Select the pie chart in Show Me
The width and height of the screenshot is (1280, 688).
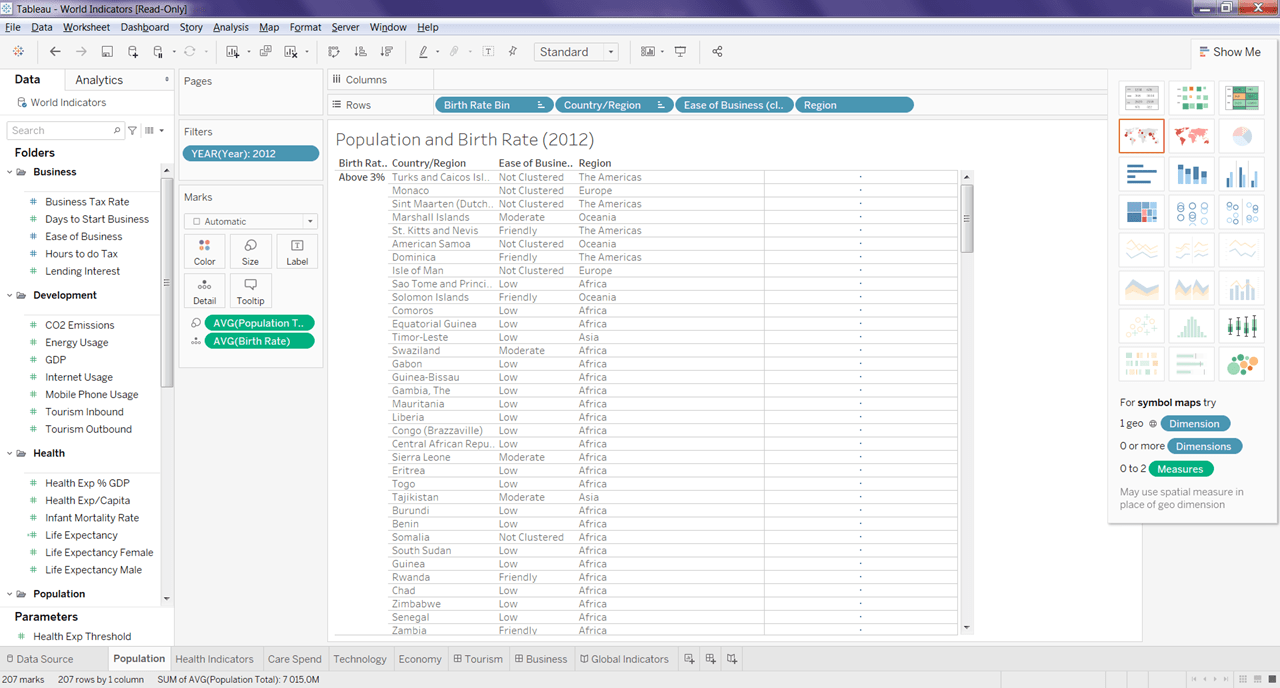(x=1241, y=136)
